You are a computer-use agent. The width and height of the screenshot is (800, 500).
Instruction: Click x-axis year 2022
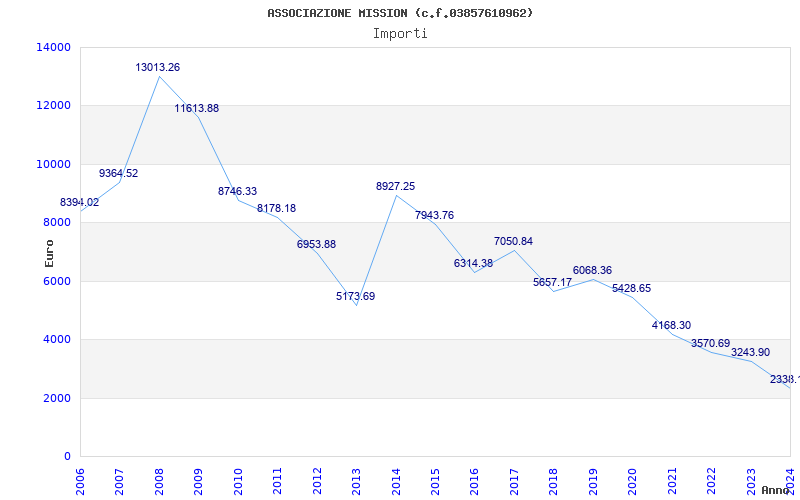[711, 481]
